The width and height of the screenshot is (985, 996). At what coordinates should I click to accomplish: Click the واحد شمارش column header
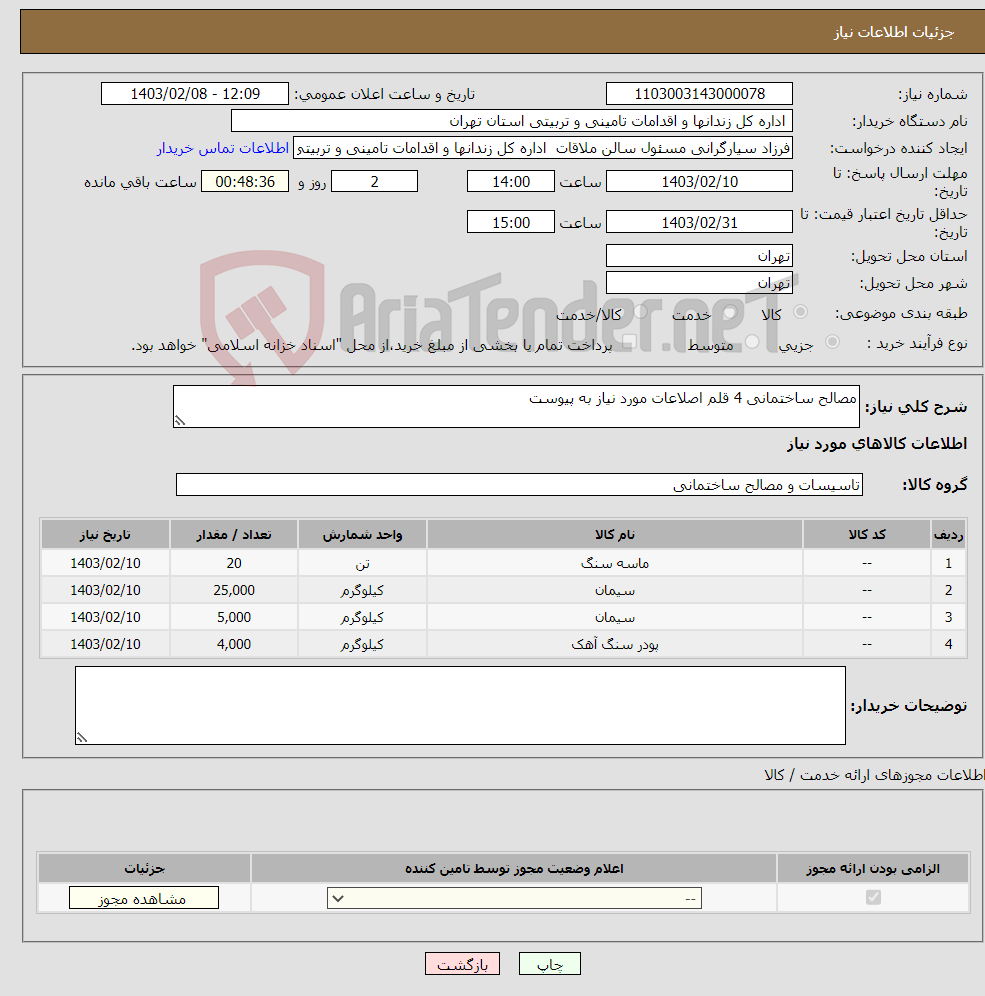(362, 535)
